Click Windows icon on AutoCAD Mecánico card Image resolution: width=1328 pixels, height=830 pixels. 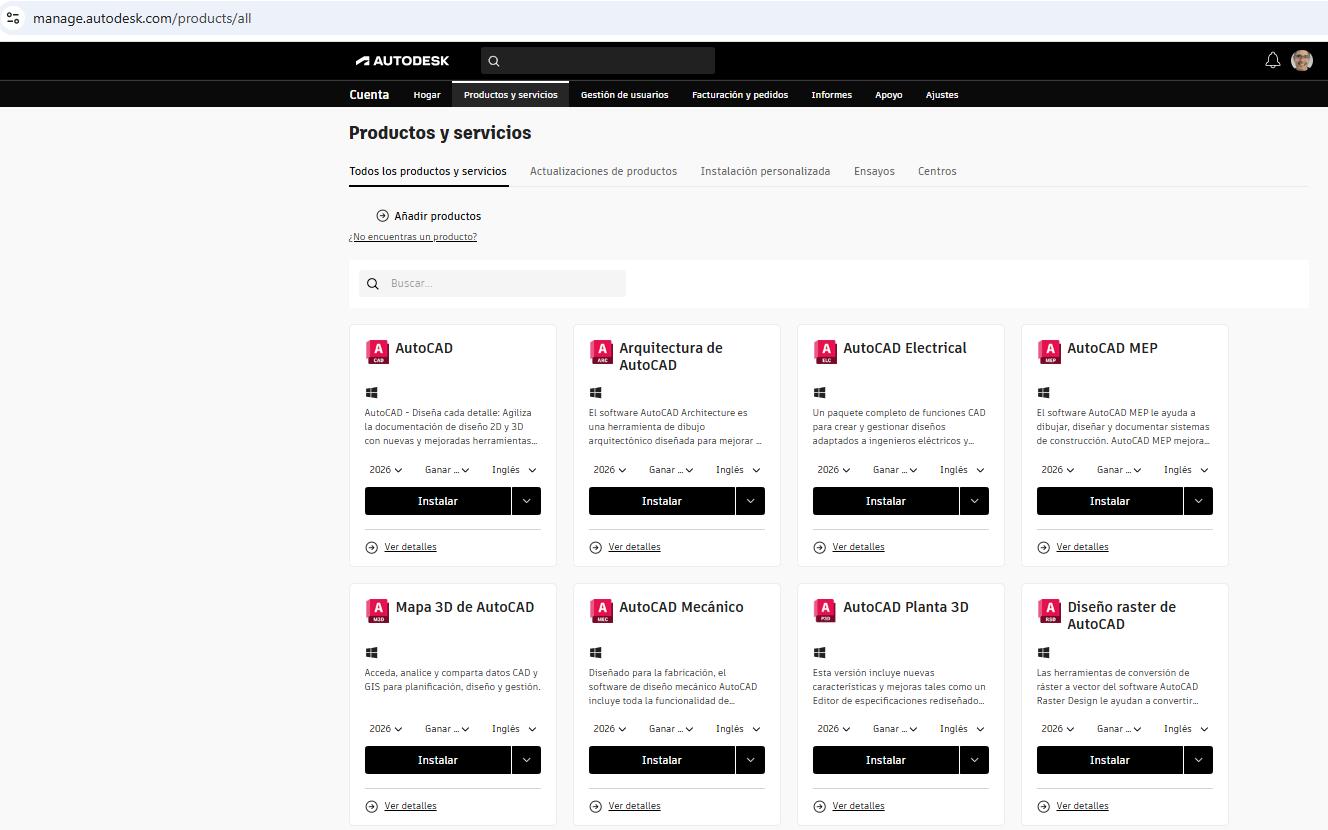(596, 652)
